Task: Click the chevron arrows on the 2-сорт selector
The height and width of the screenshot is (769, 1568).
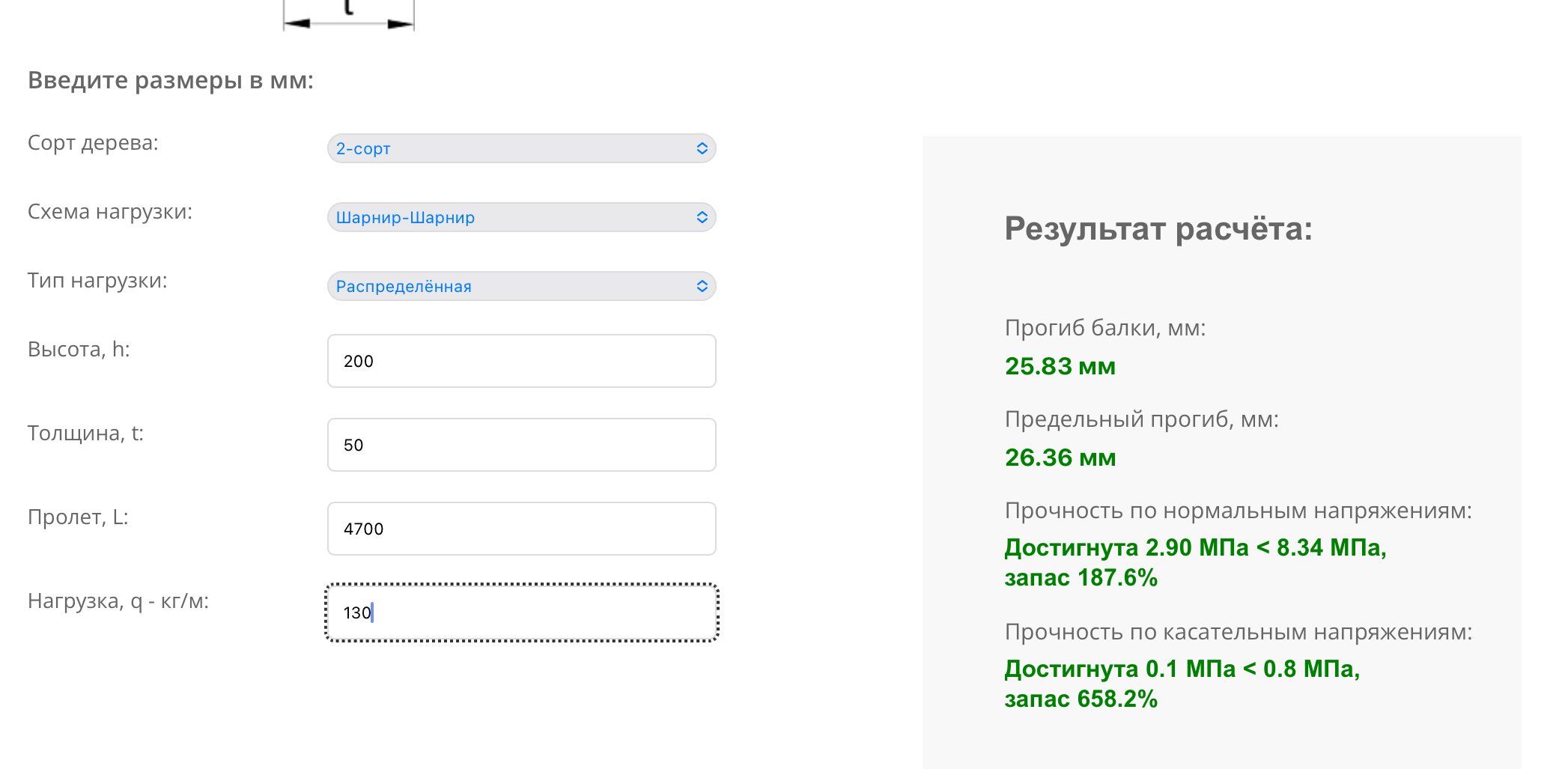Action: pos(702,148)
